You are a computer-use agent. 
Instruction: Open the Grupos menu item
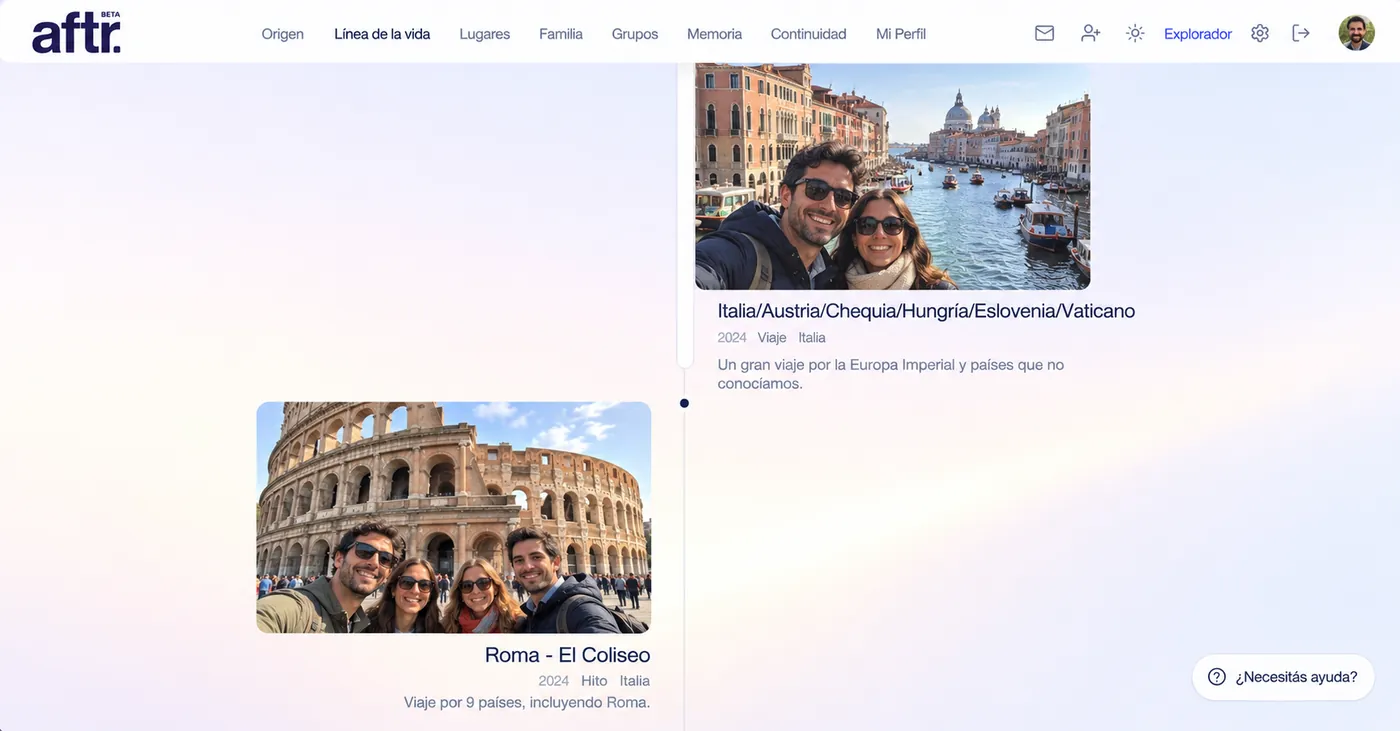[x=635, y=34]
